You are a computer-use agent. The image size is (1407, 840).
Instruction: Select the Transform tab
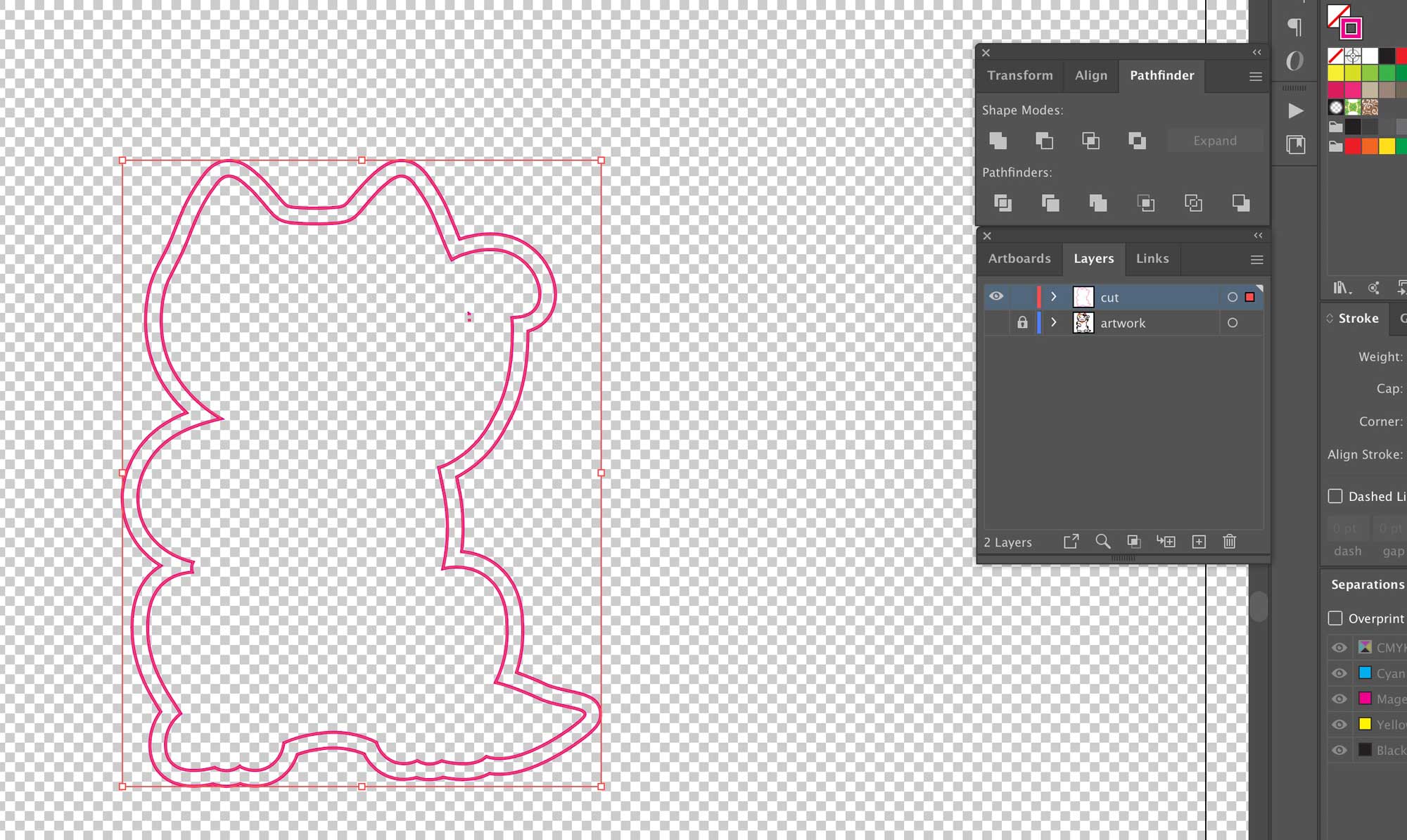(x=1020, y=75)
